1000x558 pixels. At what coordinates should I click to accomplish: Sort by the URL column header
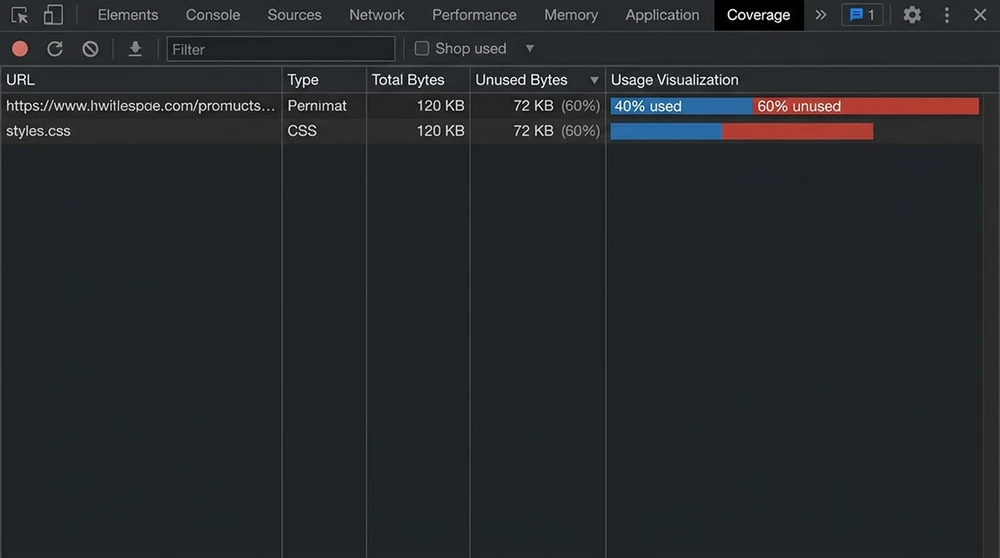coord(141,80)
